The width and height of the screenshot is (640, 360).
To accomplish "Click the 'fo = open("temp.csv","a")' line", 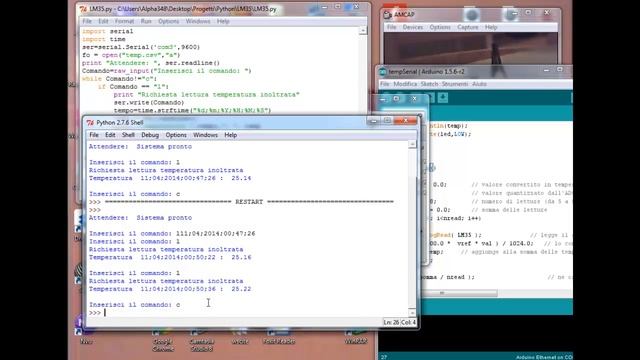I will tap(131, 55).
